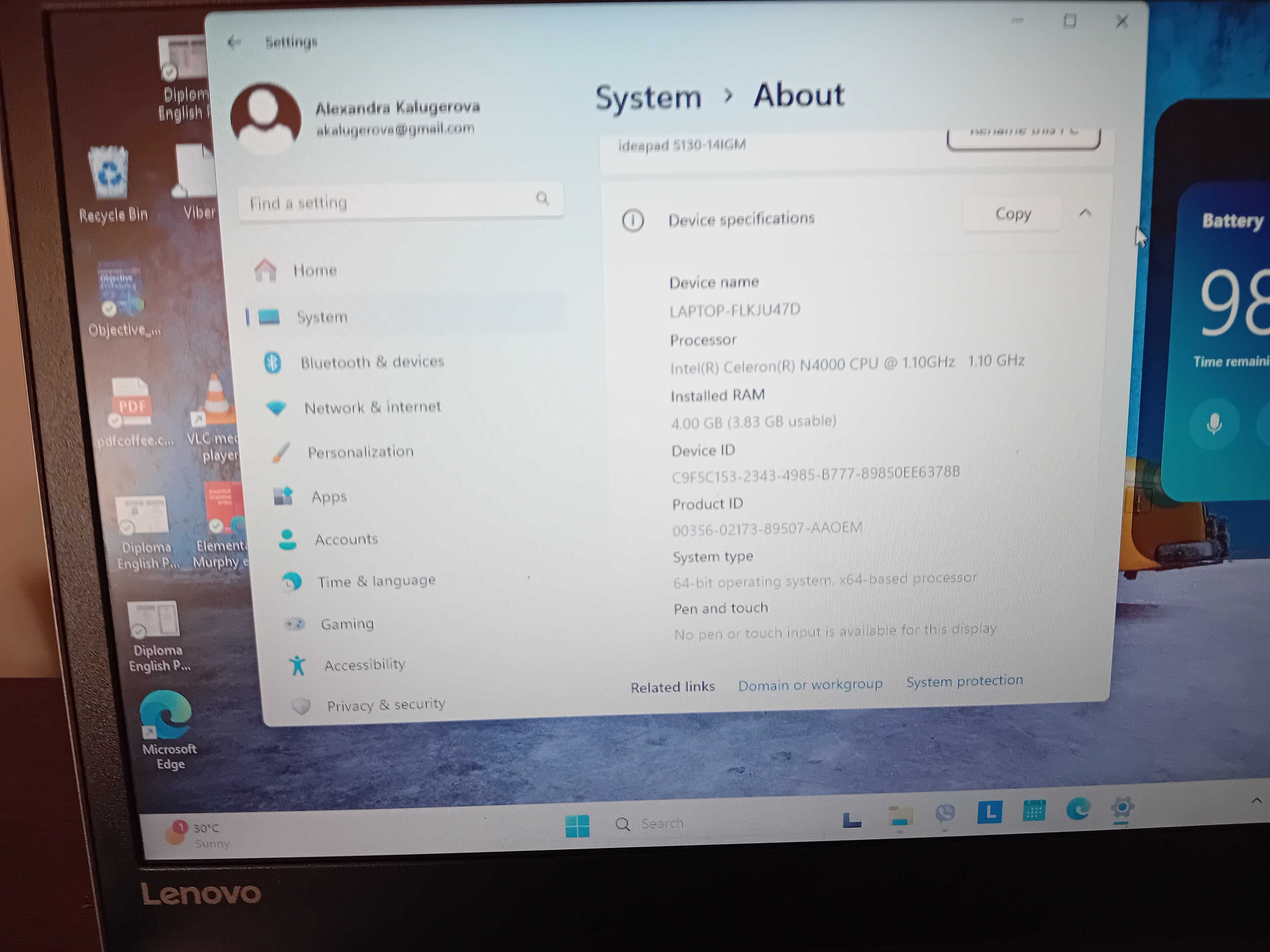The height and width of the screenshot is (952, 1270).
Task: Open Microsoft Edge from the taskbar
Action: 1078,809
